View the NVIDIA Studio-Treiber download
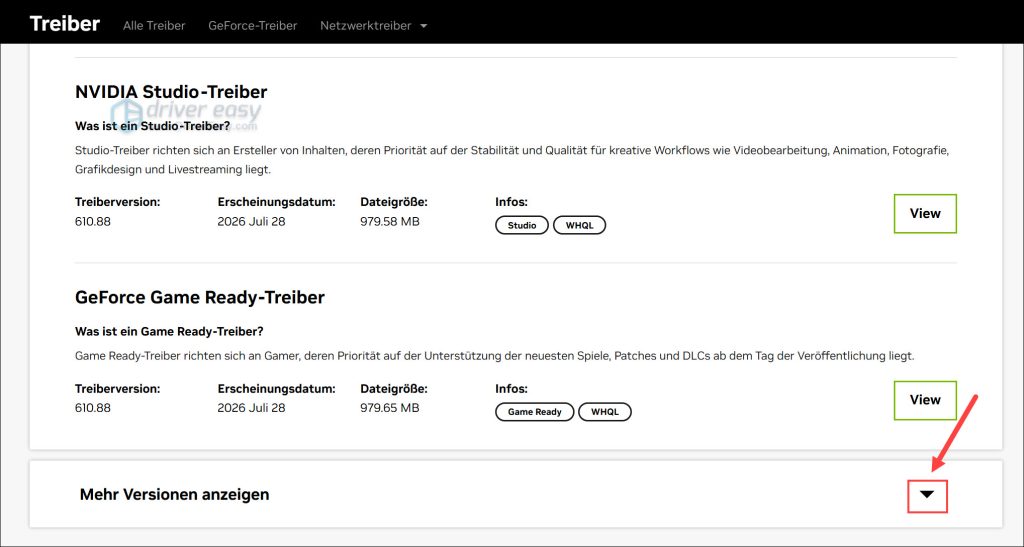This screenshot has width=1024, height=547. point(925,213)
